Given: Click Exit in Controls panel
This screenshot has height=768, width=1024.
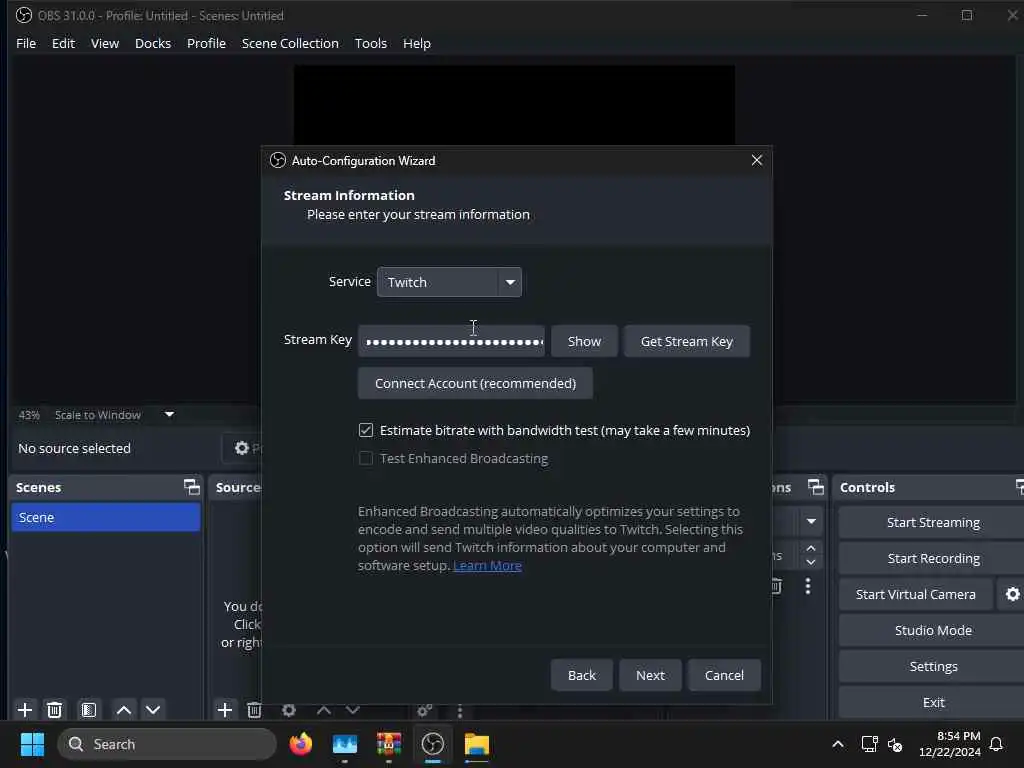Looking at the screenshot, I should (933, 701).
